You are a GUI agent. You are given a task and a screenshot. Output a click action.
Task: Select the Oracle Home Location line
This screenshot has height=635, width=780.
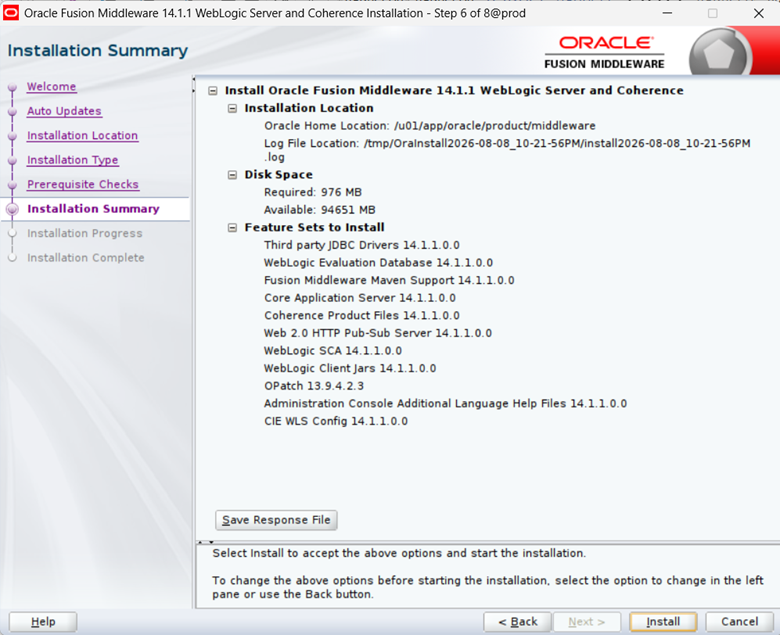430,126
